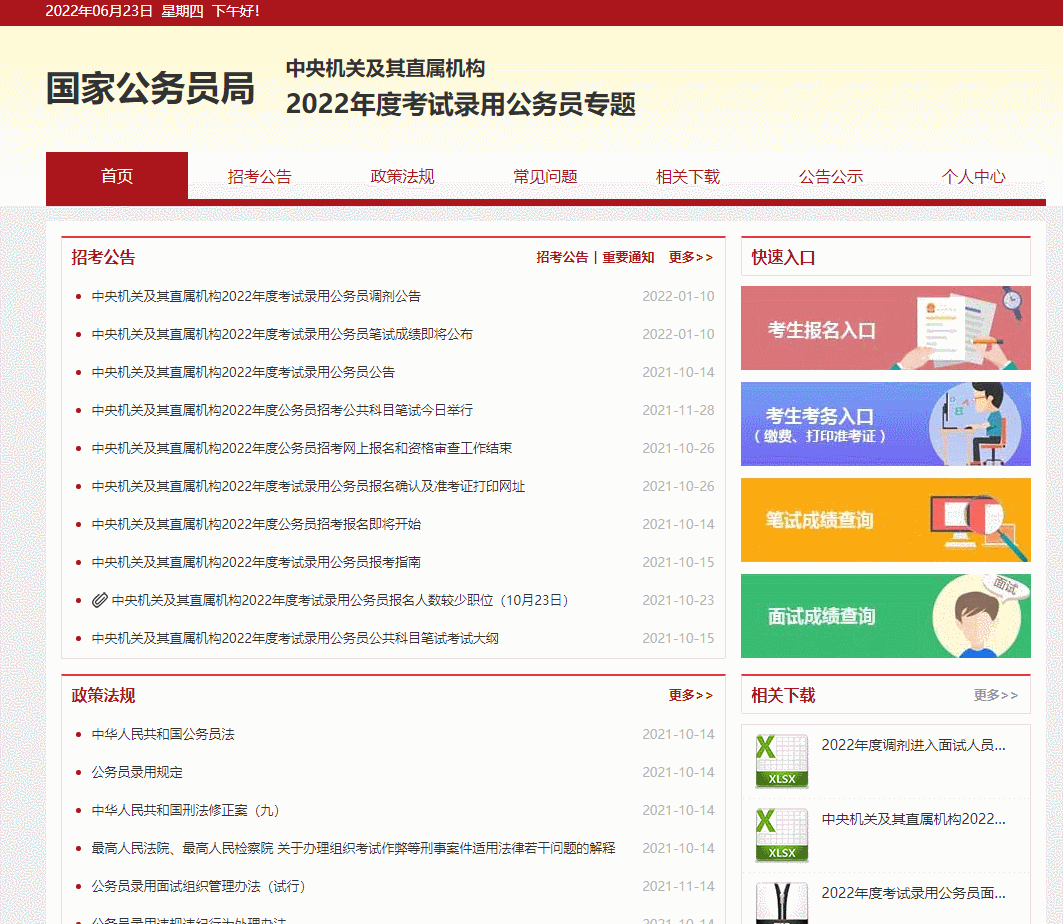Open 中华人民共和国刑法修正案（九）link
The width and height of the screenshot is (1063, 924).
click(x=186, y=810)
